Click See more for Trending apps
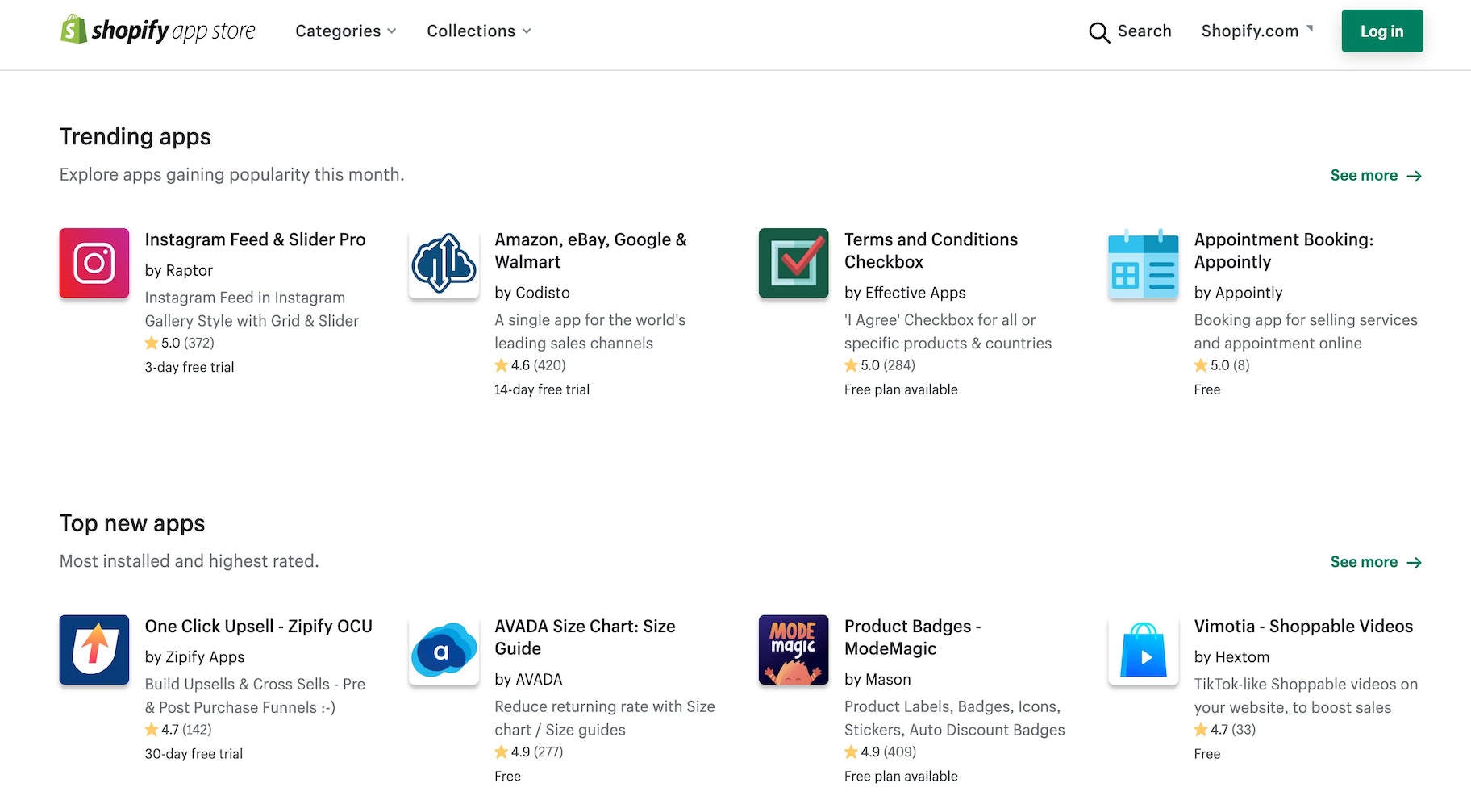The image size is (1471, 812). point(1375,176)
